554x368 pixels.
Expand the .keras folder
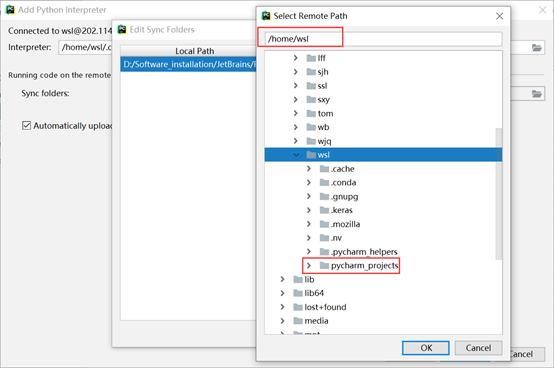click(x=309, y=210)
